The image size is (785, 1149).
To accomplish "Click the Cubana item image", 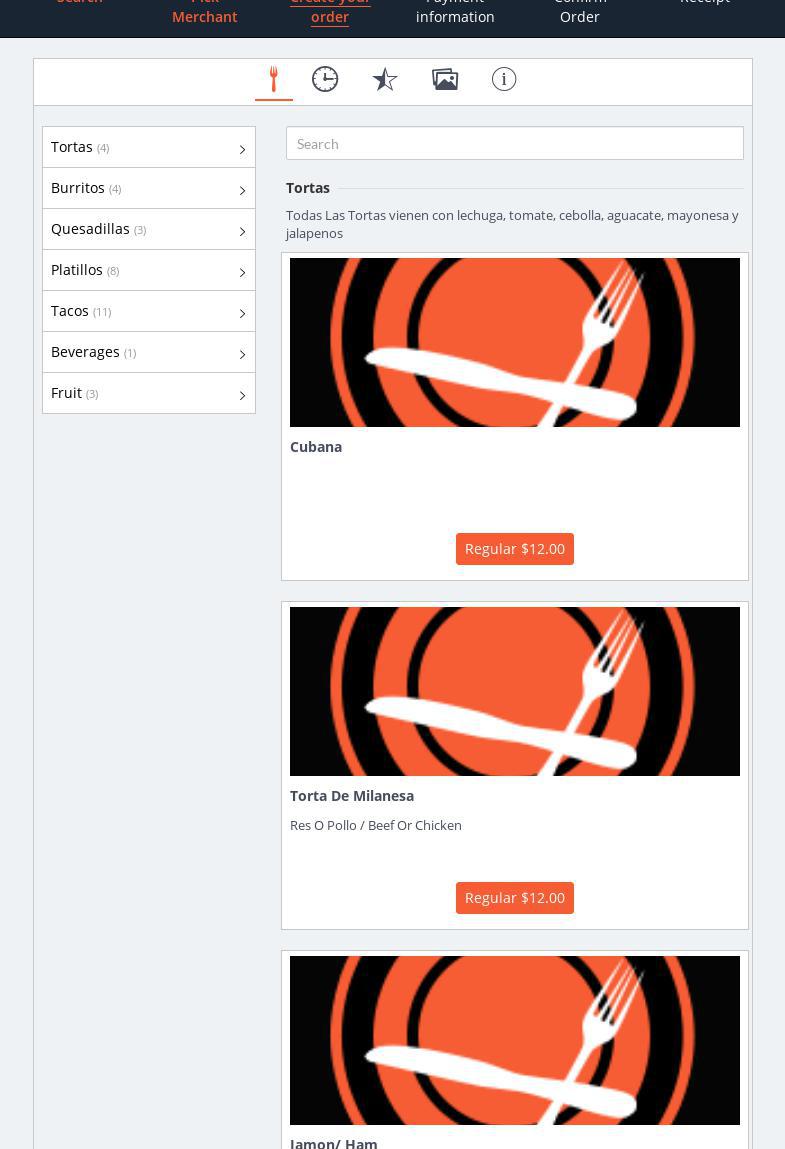I will pyautogui.click(x=514, y=342).
